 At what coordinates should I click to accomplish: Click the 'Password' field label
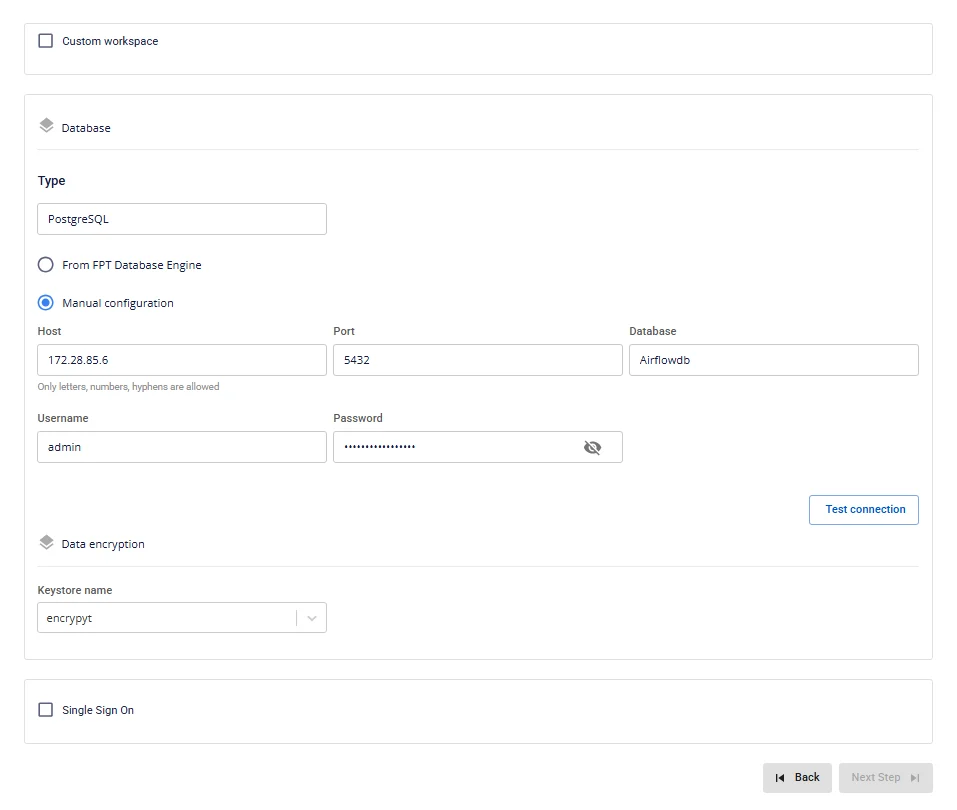coord(358,418)
